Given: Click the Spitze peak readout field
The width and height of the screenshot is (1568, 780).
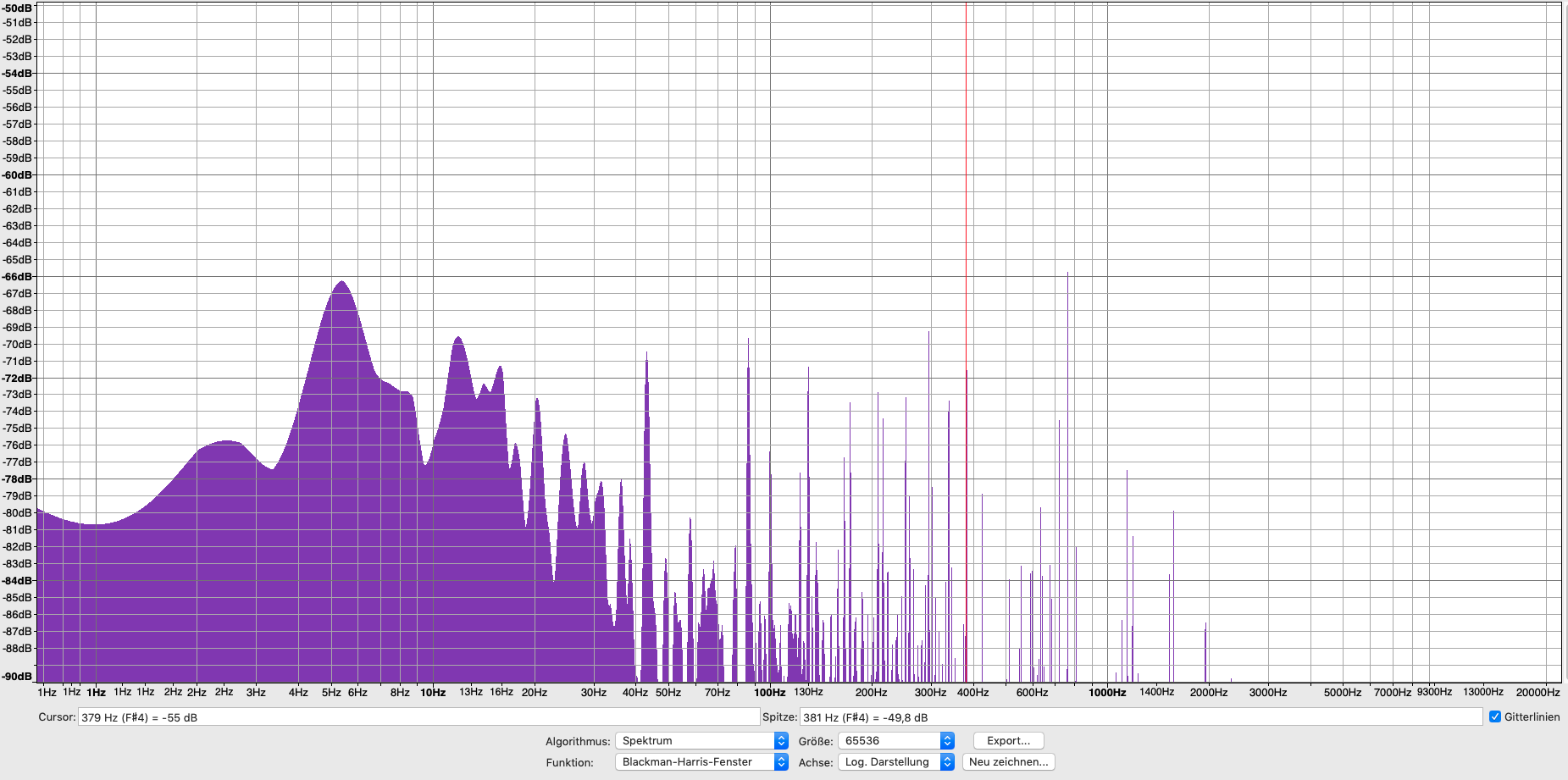Looking at the screenshot, I should 1141,717.
